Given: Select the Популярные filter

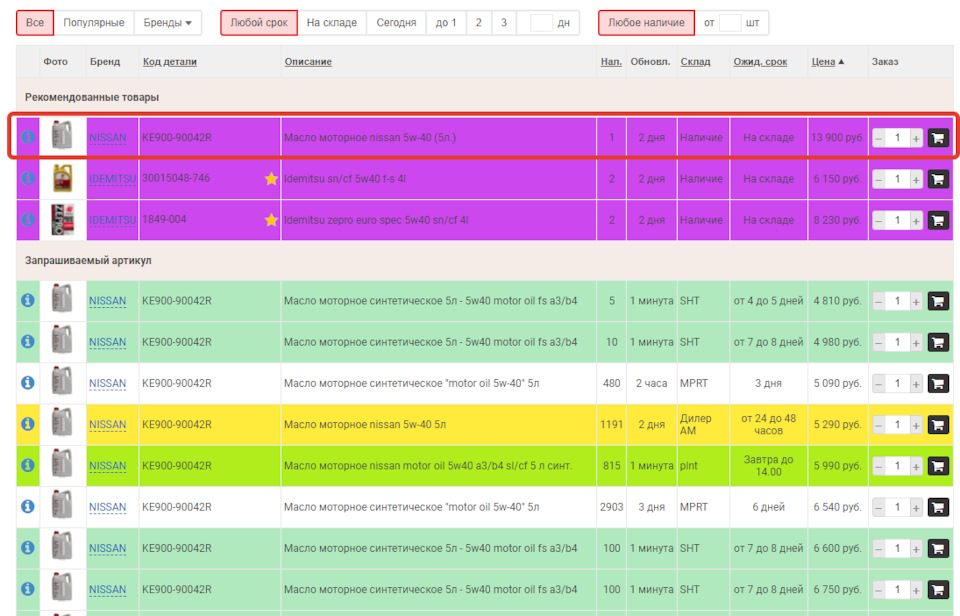Looking at the screenshot, I should (94, 23).
